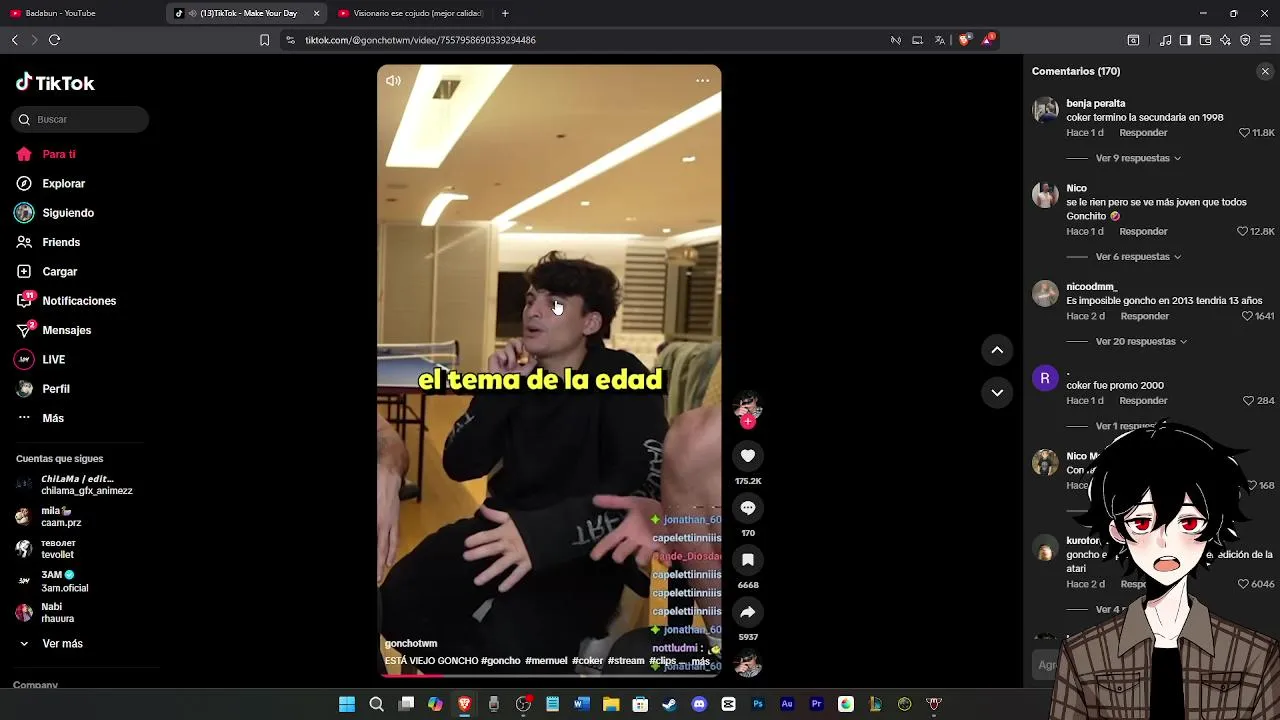Close the TikTok browser tab
Viewport: 1280px width, 720px height.
coord(317,13)
